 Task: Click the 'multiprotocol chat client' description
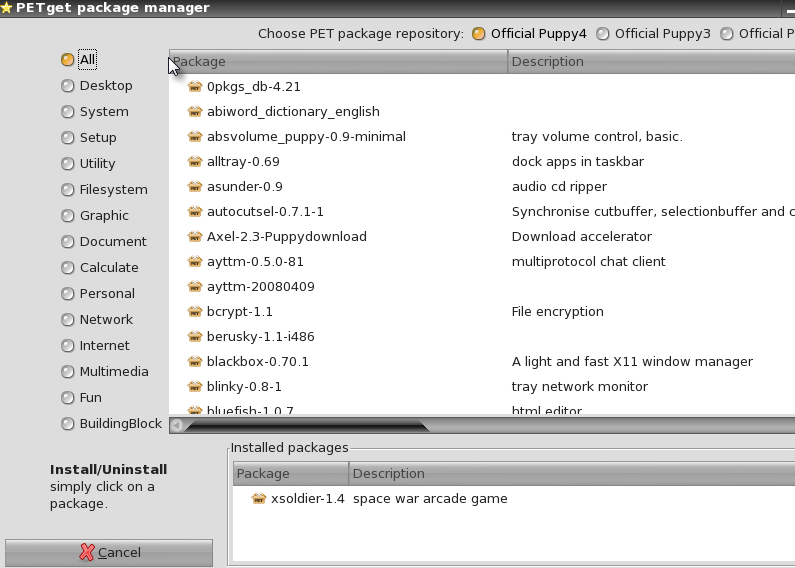tap(588, 262)
